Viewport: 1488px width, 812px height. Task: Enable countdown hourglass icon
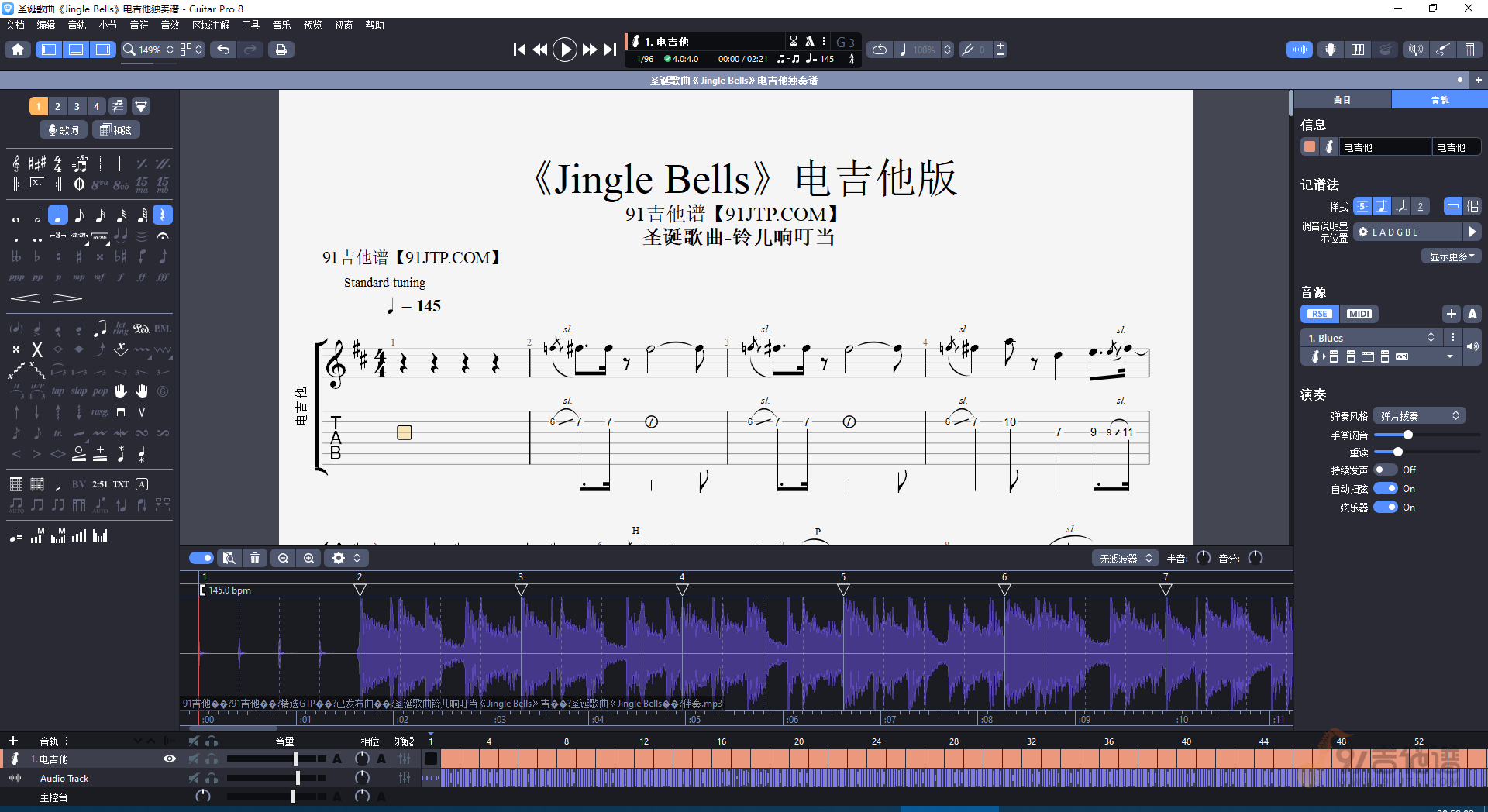pyautogui.click(x=793, y=41)
